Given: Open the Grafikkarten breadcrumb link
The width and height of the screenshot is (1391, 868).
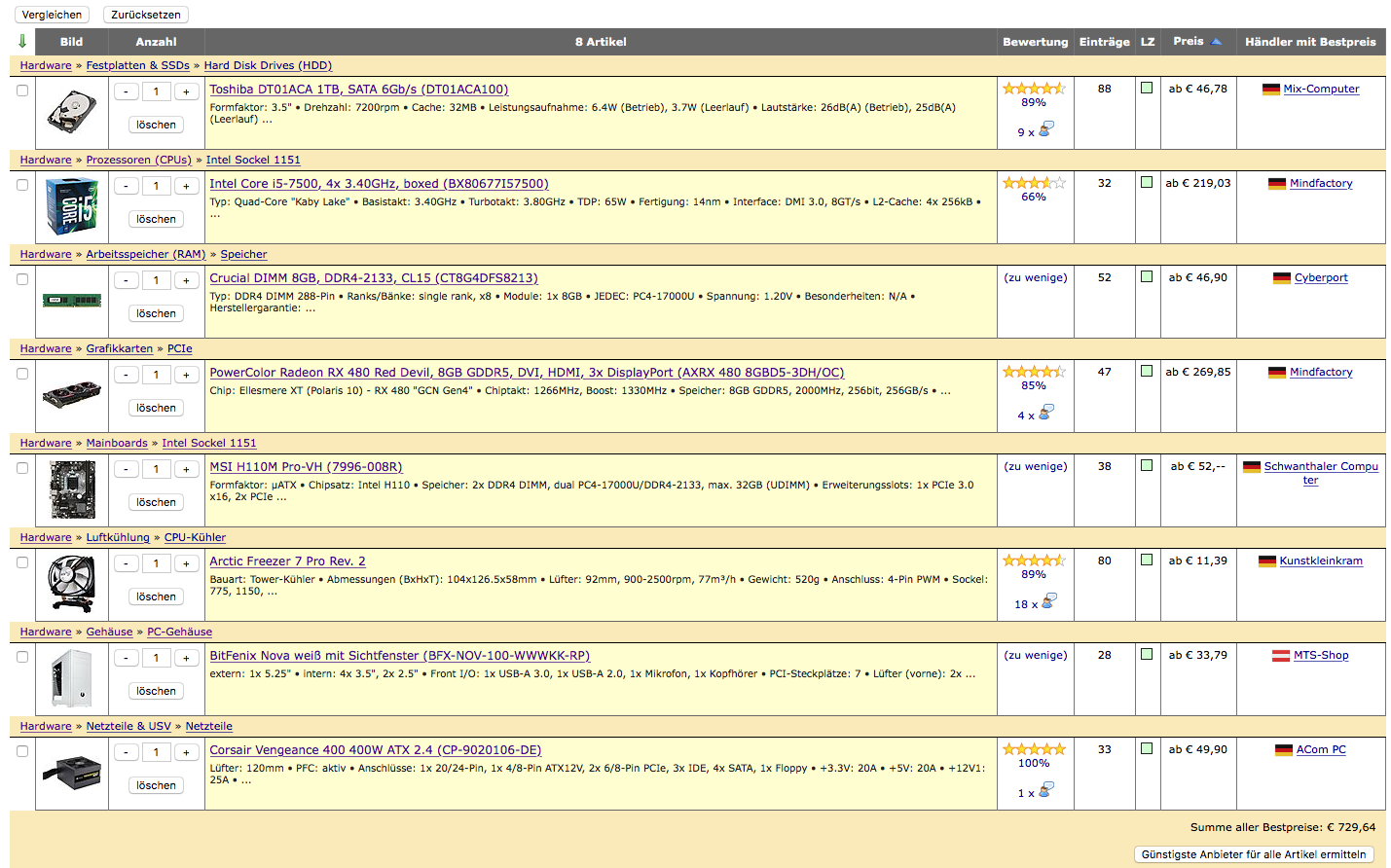Looking at the screenshot, I should (120, 348).
